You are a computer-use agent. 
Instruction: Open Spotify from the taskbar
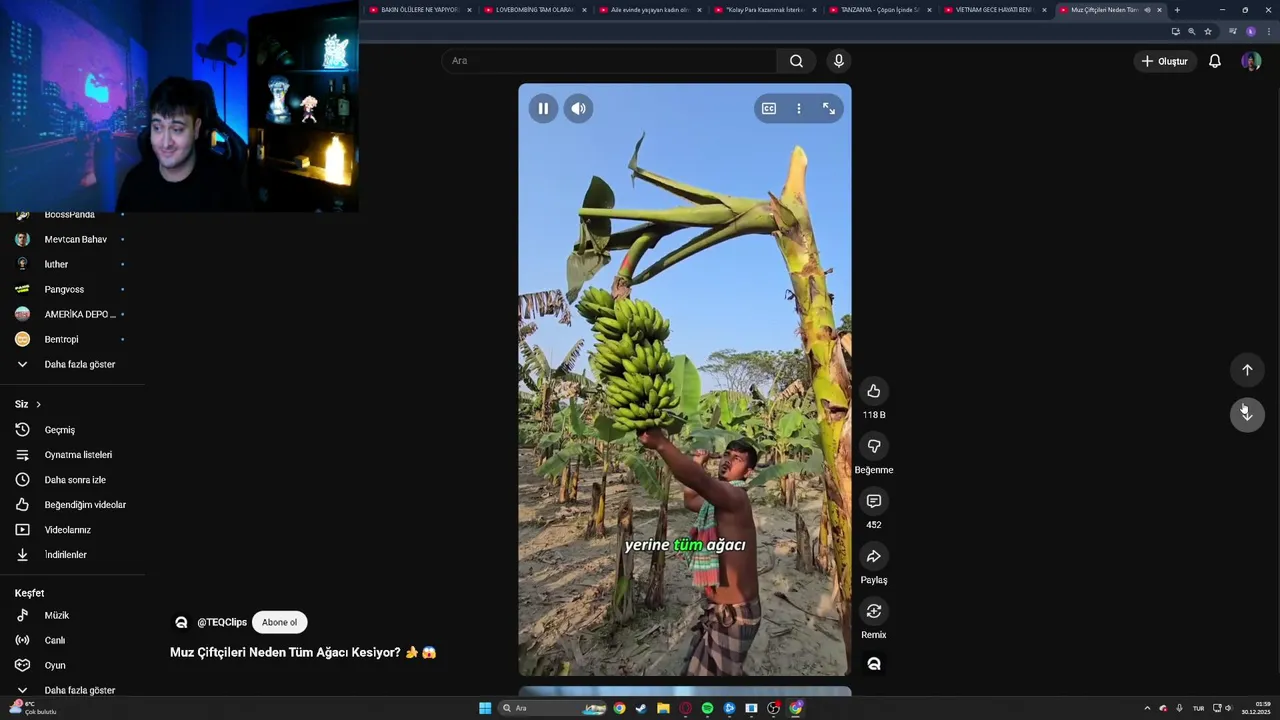707,708
